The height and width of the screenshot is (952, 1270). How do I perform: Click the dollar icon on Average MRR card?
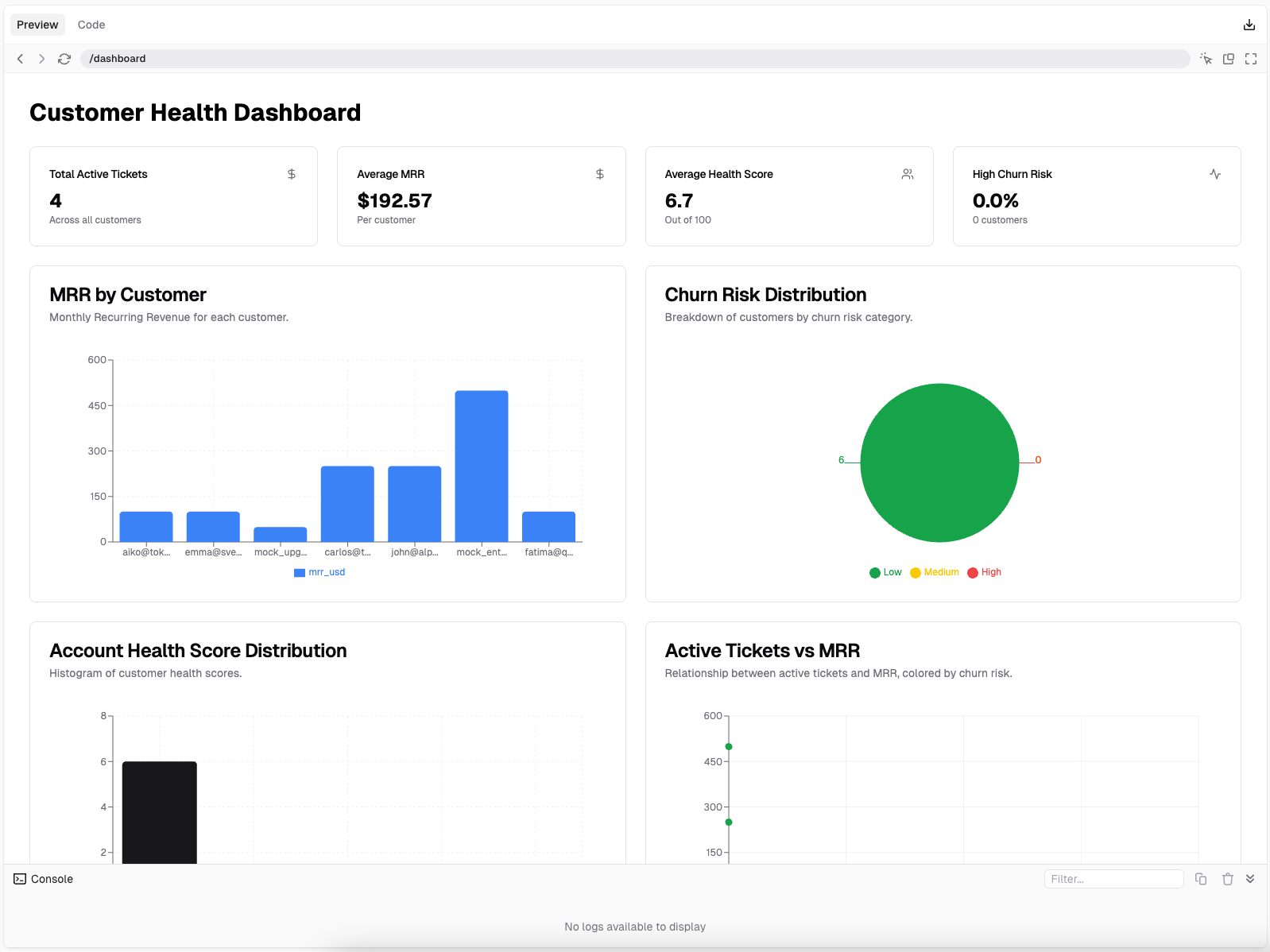coord(600,174)
